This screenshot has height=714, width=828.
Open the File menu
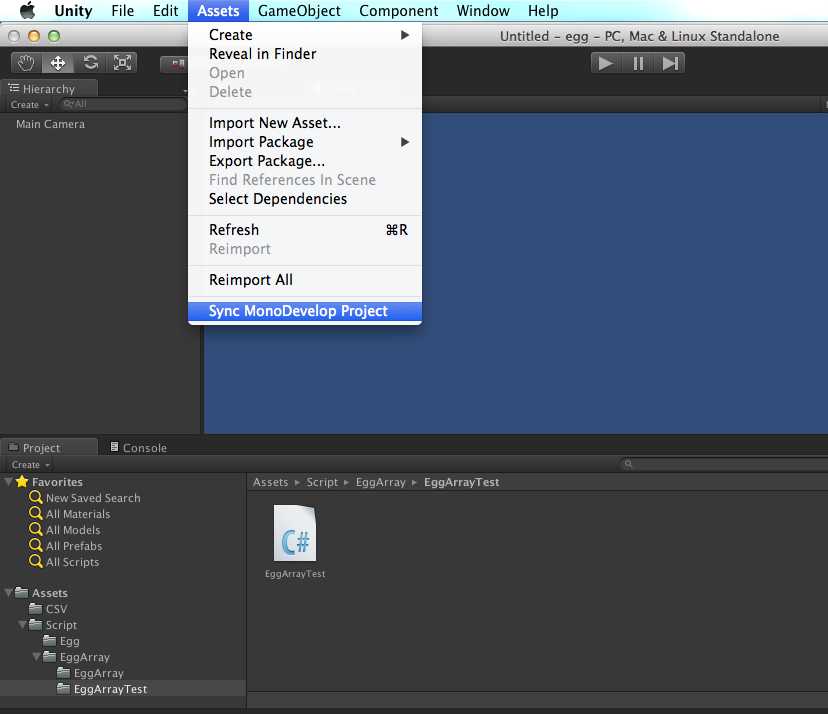click(x=123, y=11)
